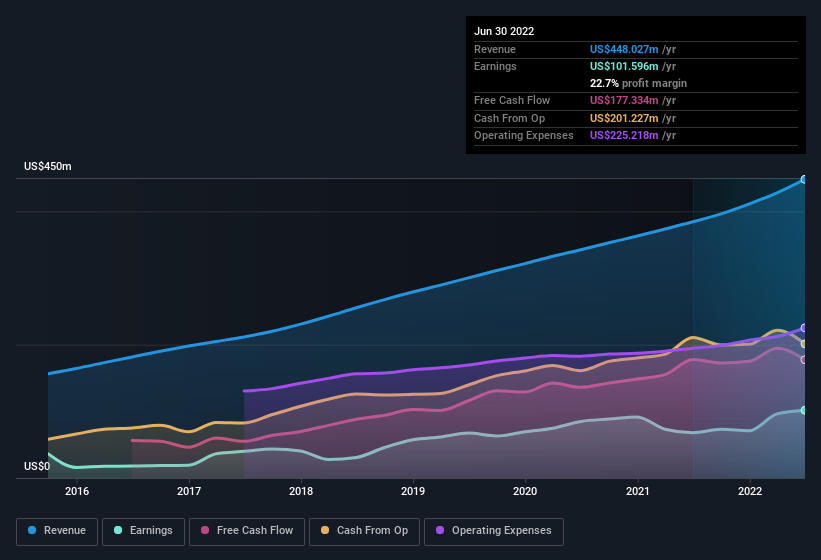Click the 2017 x-axis label

tap(189, 491)
